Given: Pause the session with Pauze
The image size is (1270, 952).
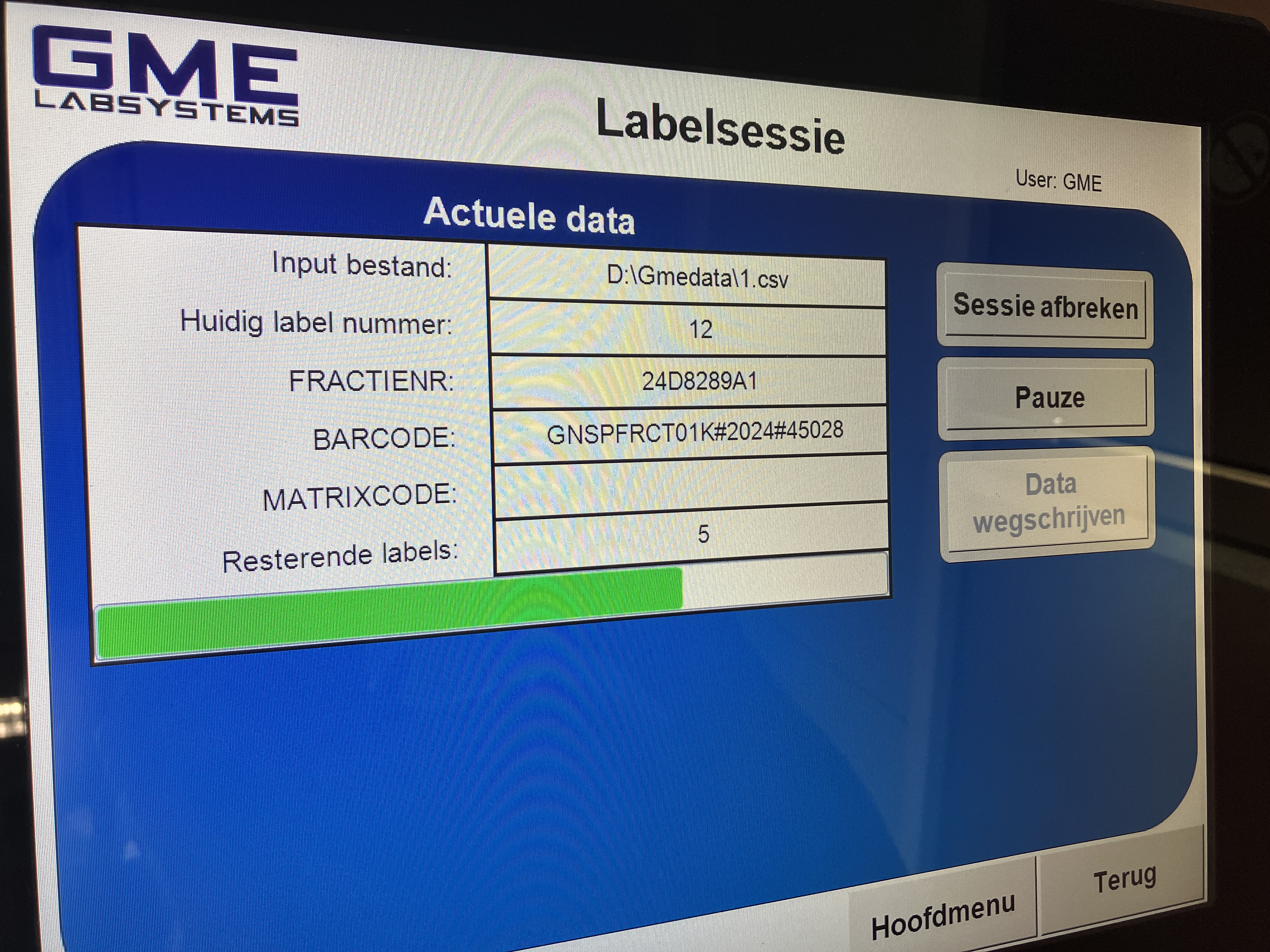Looking at the screenshot, I should click(1047, 398).
